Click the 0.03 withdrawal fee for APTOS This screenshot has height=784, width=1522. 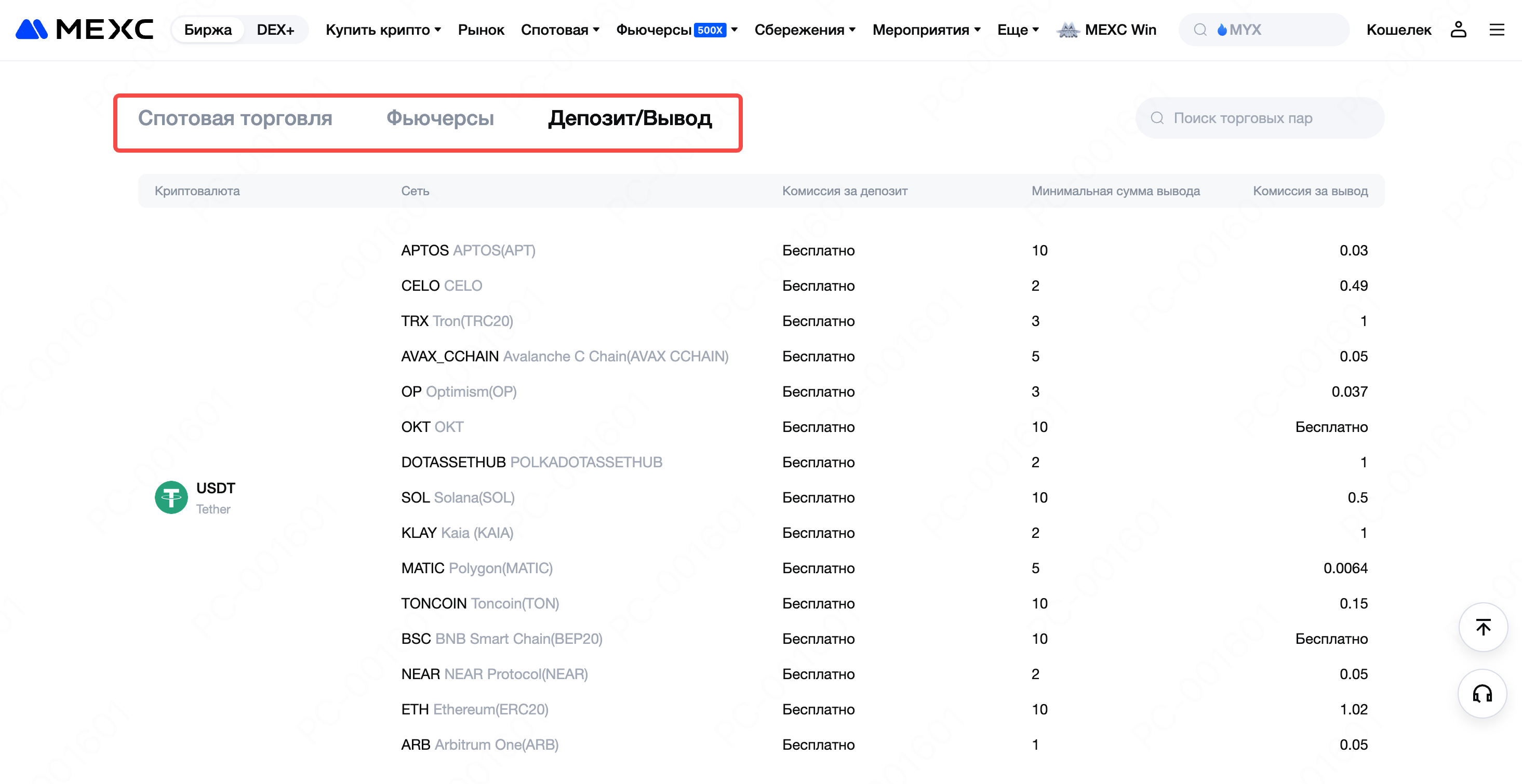[x=1354, y=250]
